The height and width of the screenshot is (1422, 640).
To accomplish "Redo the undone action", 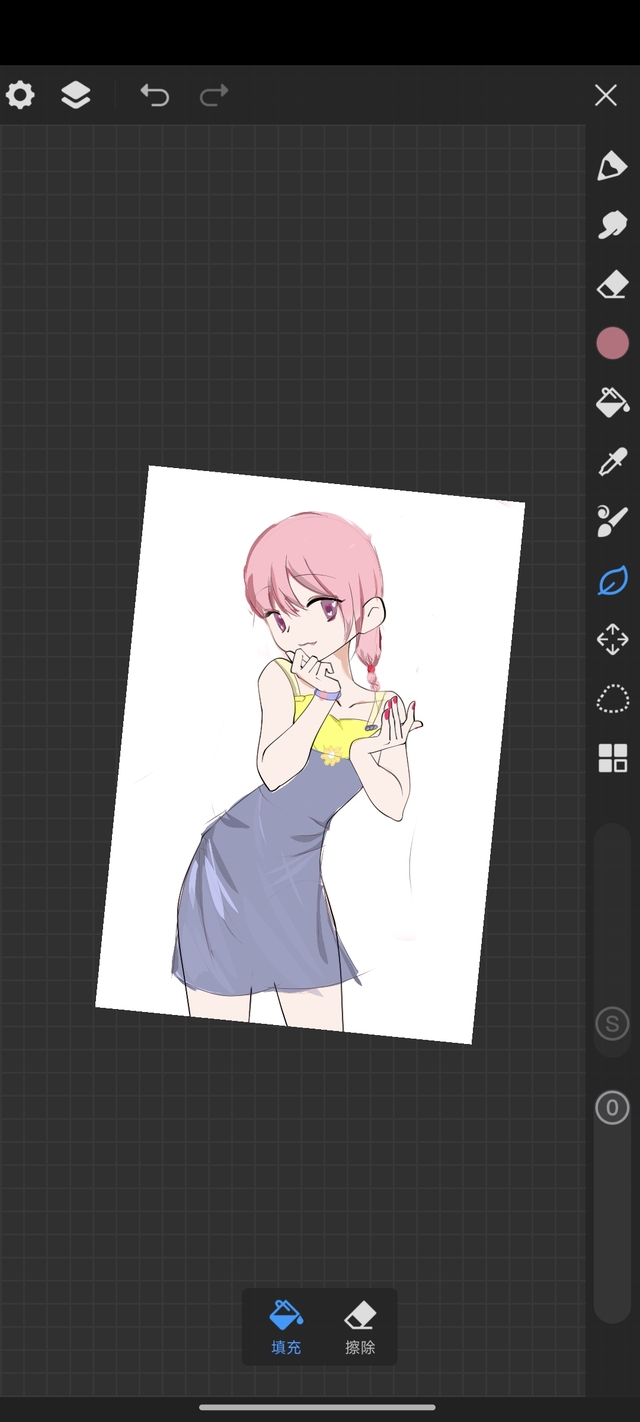I will click(214, 95).
